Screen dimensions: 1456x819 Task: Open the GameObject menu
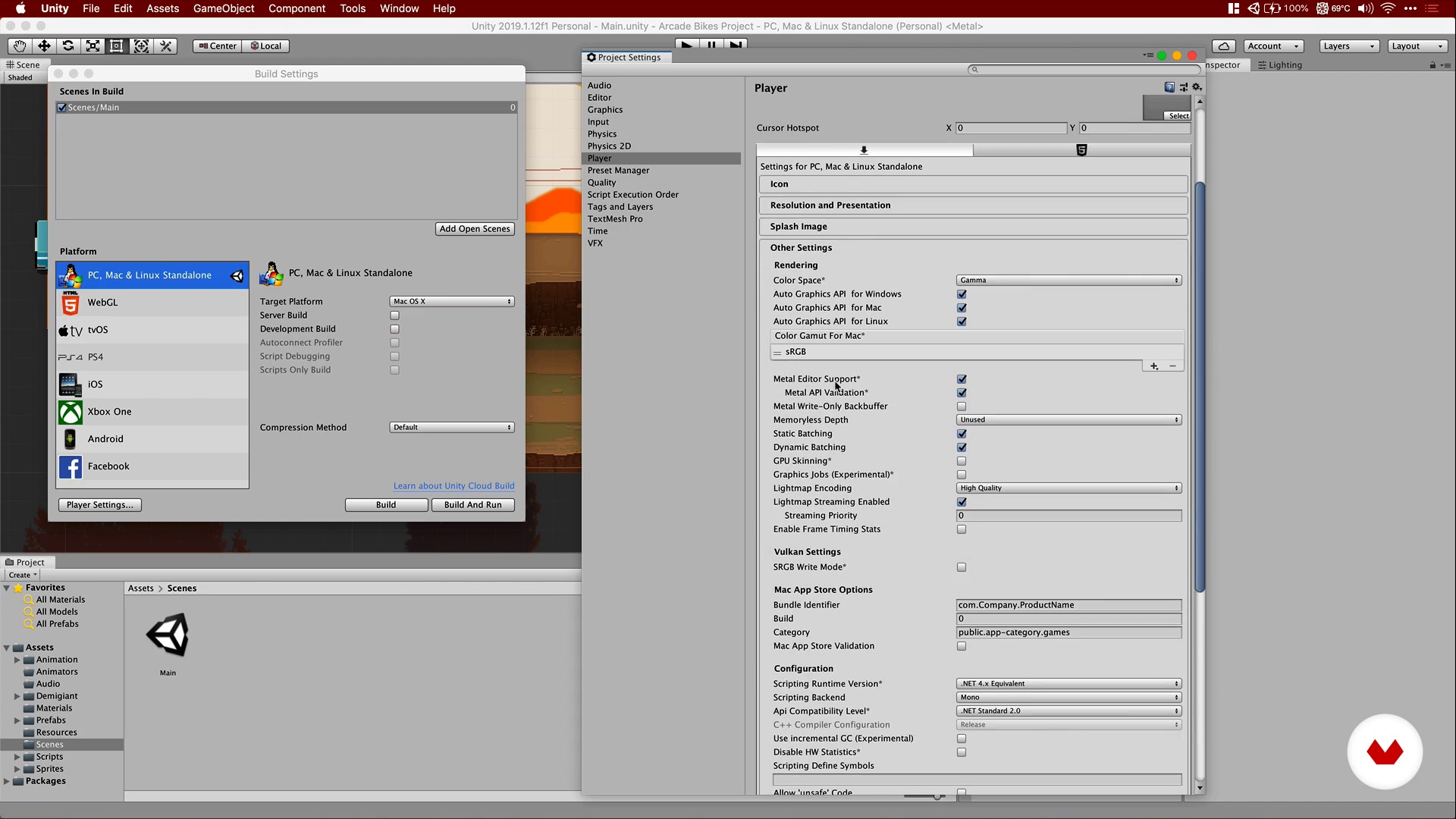tap(224, 8)
